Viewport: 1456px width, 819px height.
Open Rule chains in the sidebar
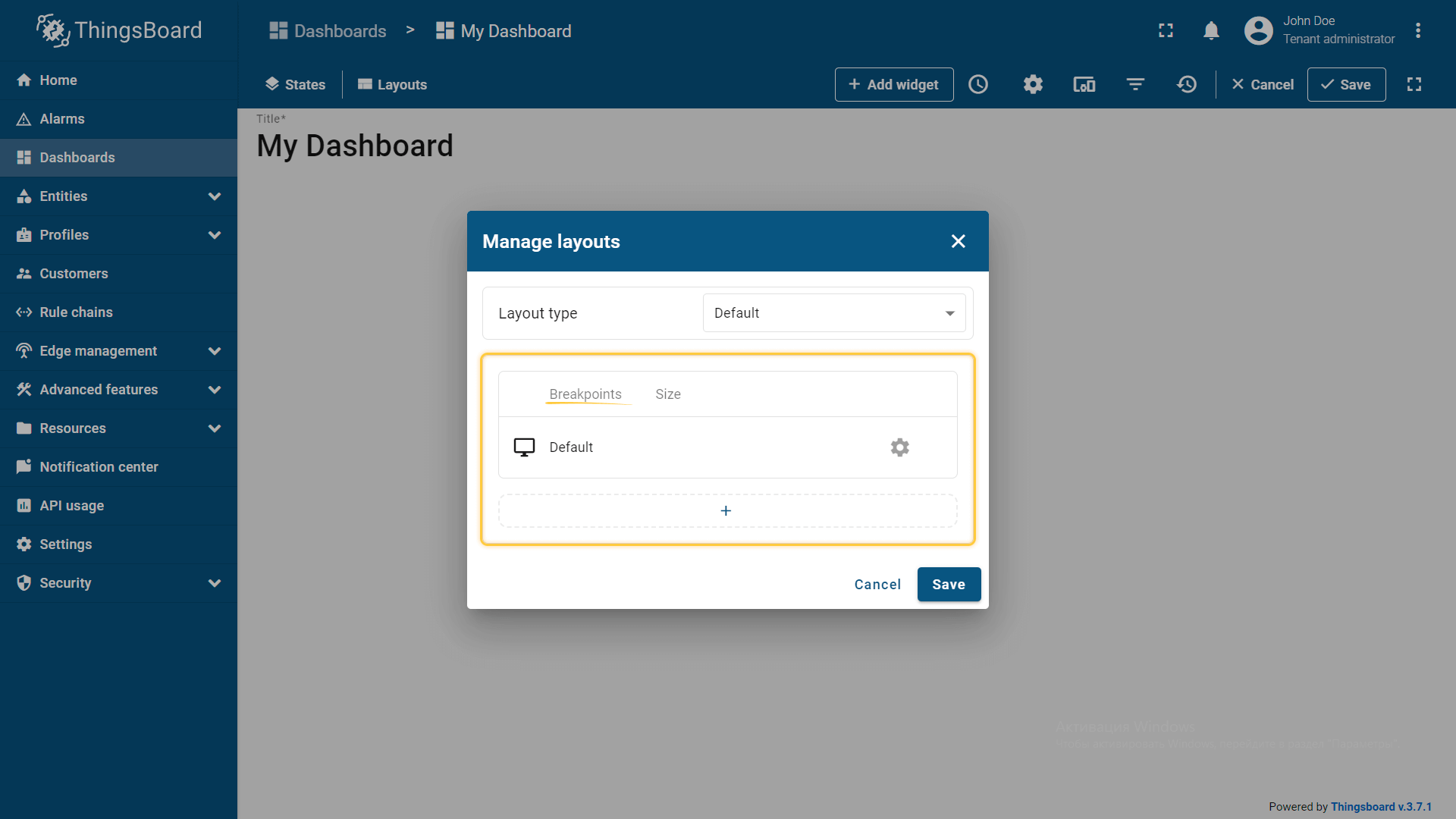tap(76, 312)
